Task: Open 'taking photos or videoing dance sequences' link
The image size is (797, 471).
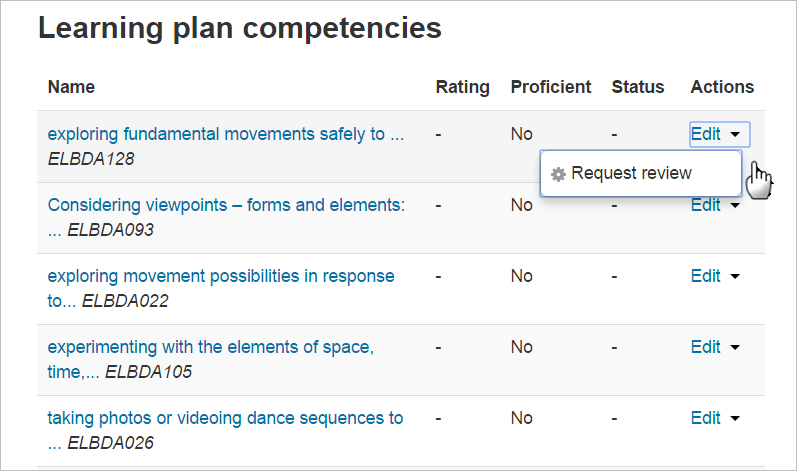Action: 225,418
